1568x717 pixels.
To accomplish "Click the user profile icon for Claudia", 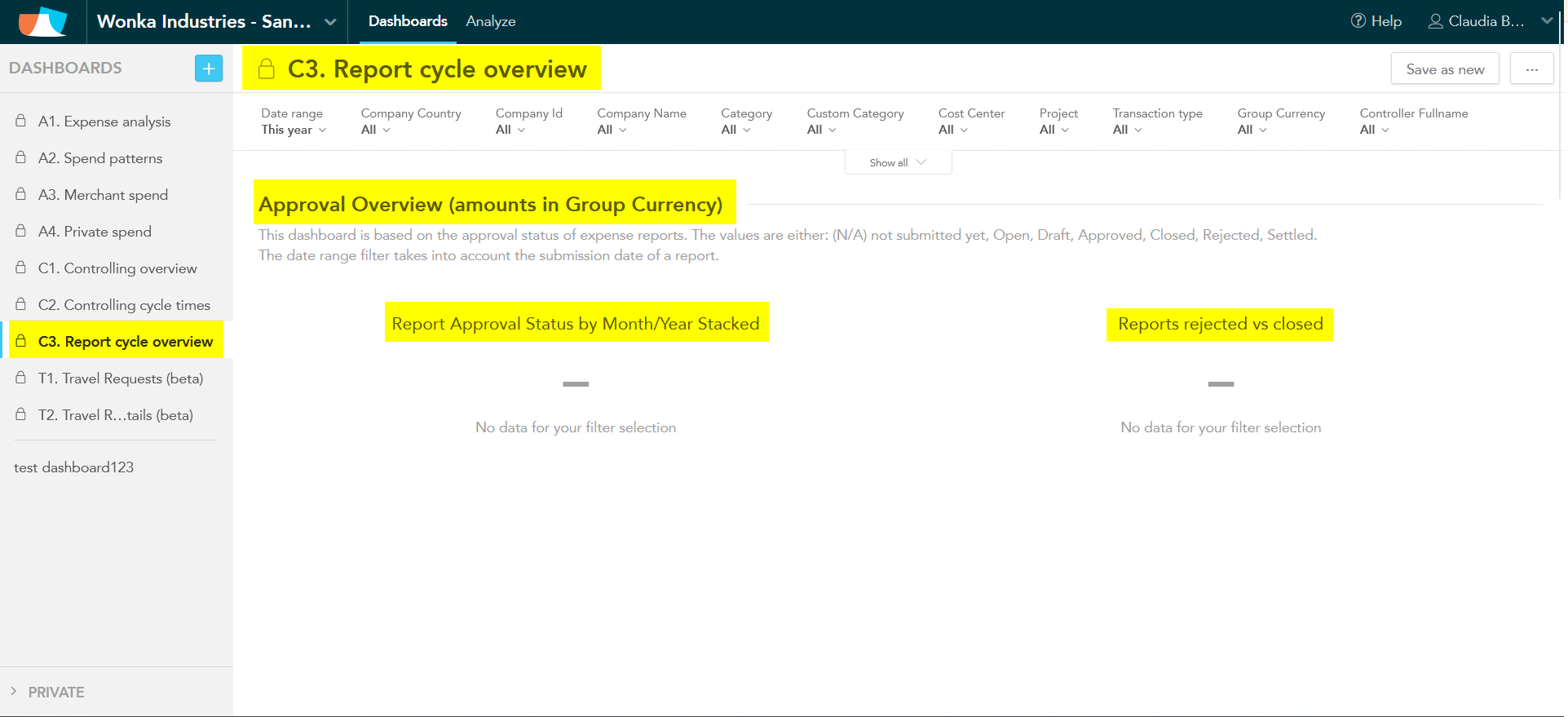I will [x=1435, y=21].
